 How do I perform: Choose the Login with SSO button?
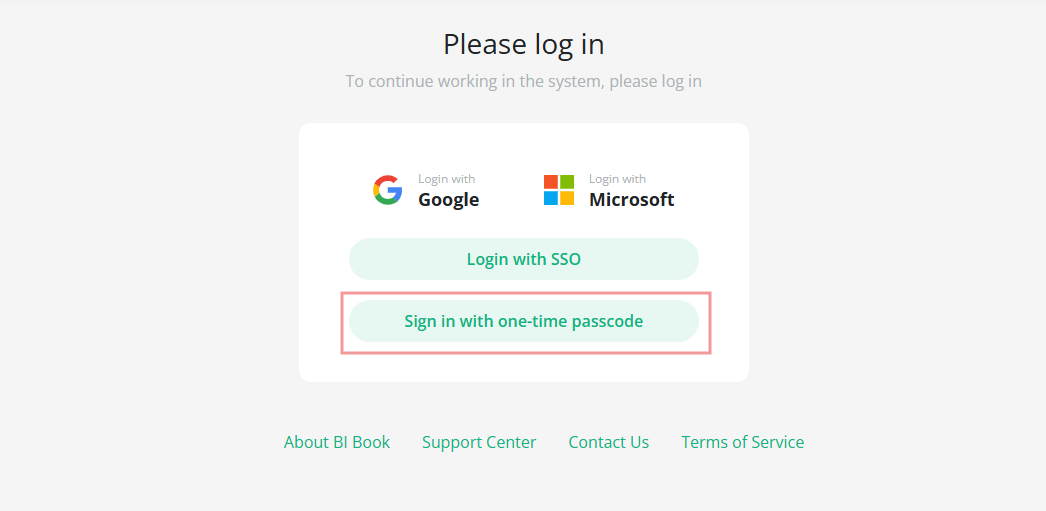pos(524,259)
